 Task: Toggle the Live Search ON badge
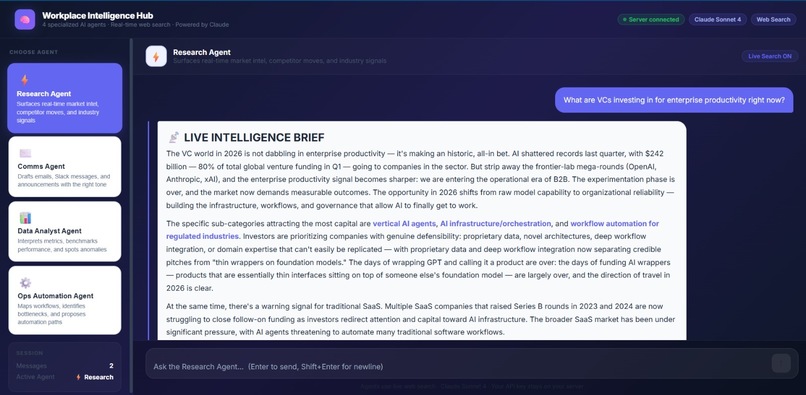(770, 56)
